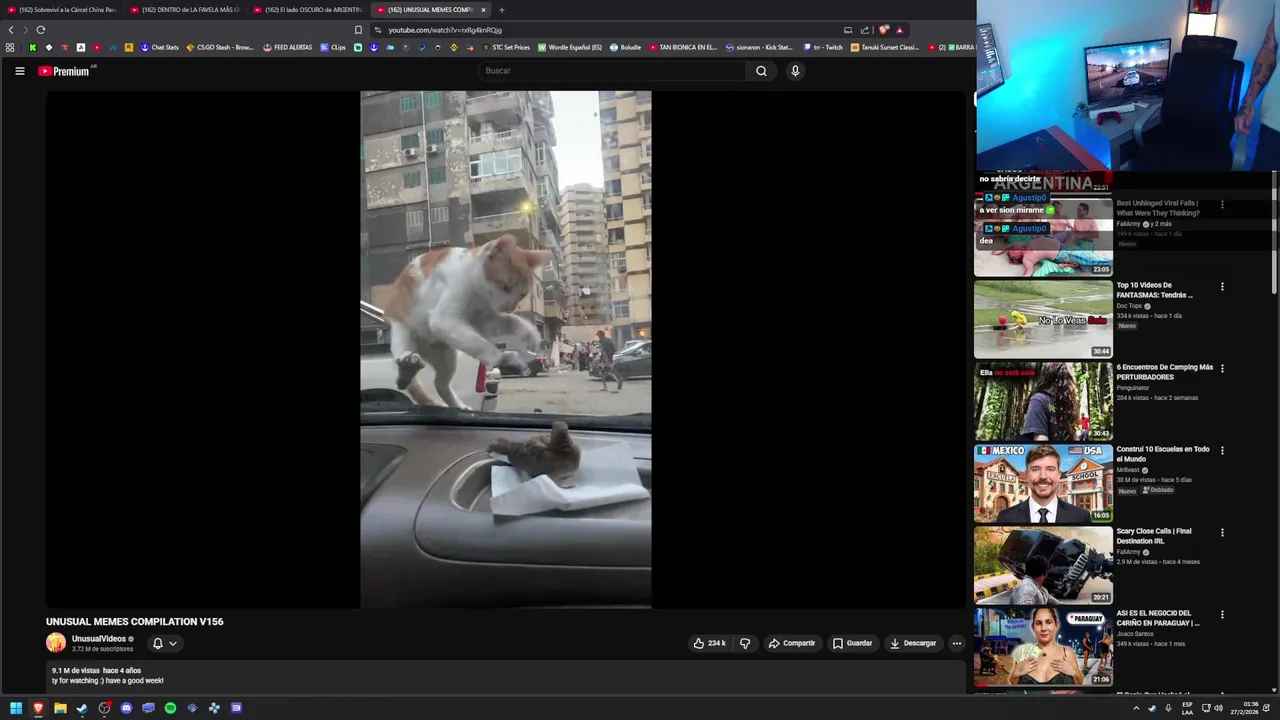Open options menu for 'ASI ES EL NEGOCIO'
Viewport: 1280px width, 720px height.
pos(1222,615)
